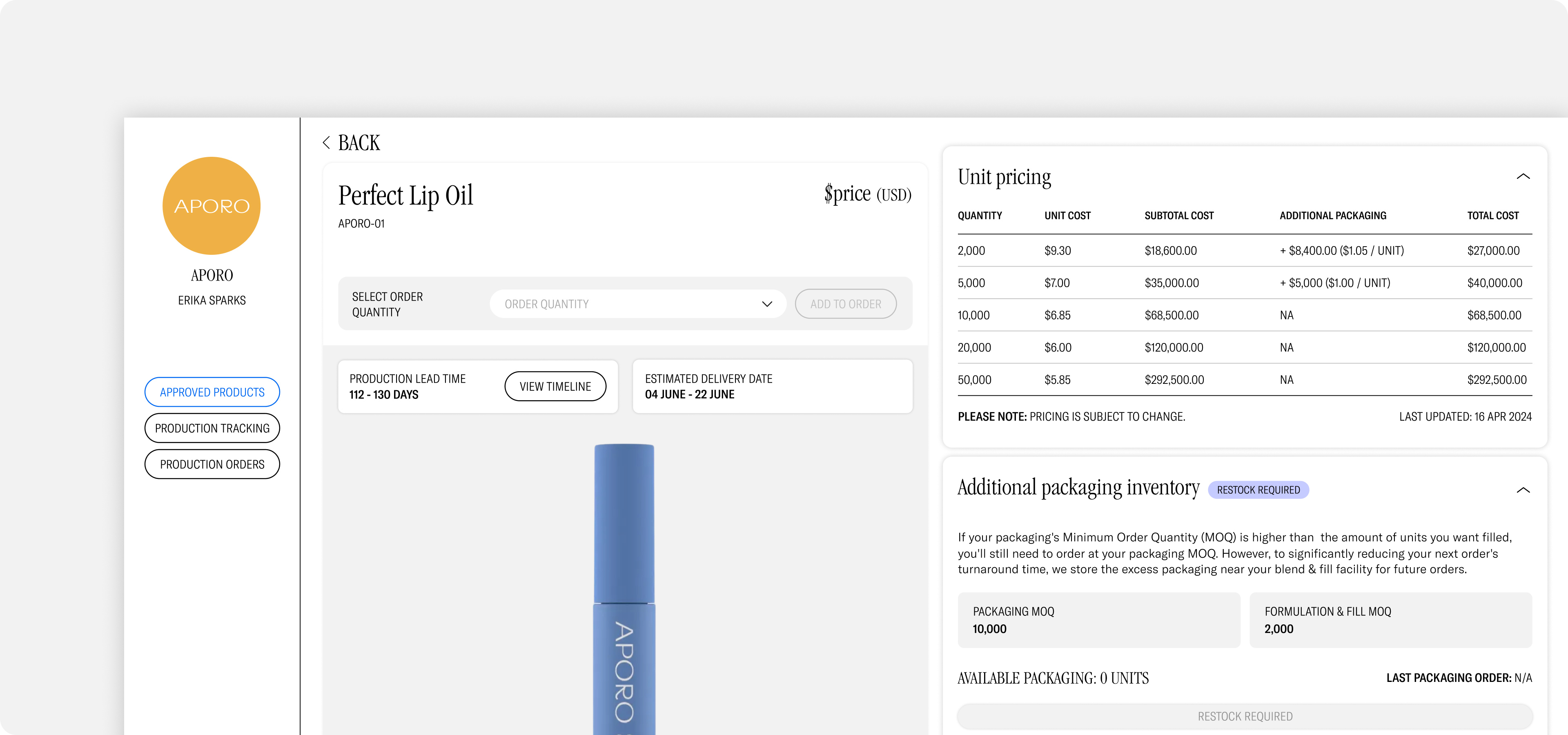Image resolution: width=1568 pixels, height=735 pixels.
Task: Collapse Additional packaging inventory section
Action: (x=1522, y=490)
